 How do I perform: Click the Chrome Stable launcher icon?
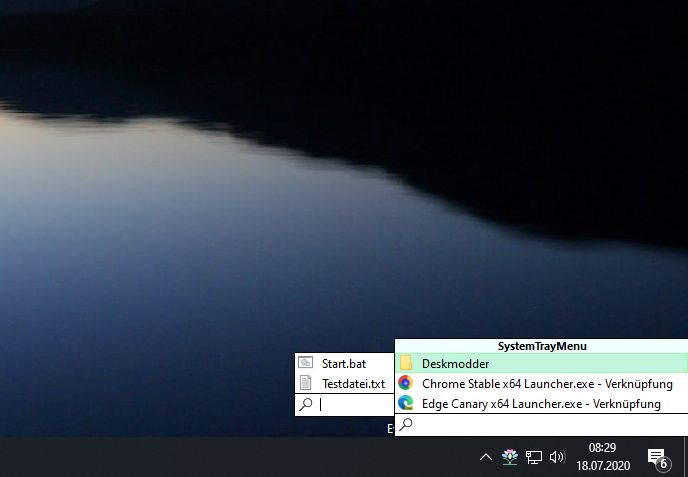click(406, 383)
